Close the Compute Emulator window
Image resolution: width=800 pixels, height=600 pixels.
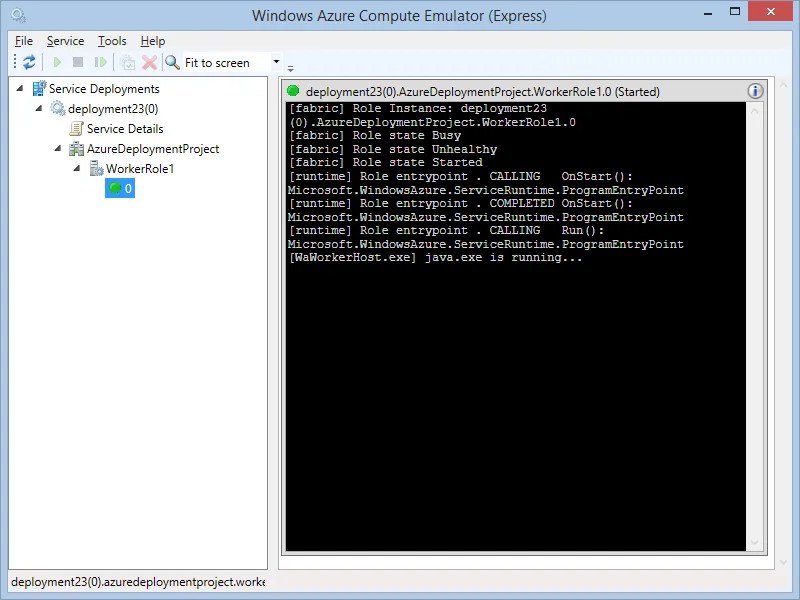[770, 11]
